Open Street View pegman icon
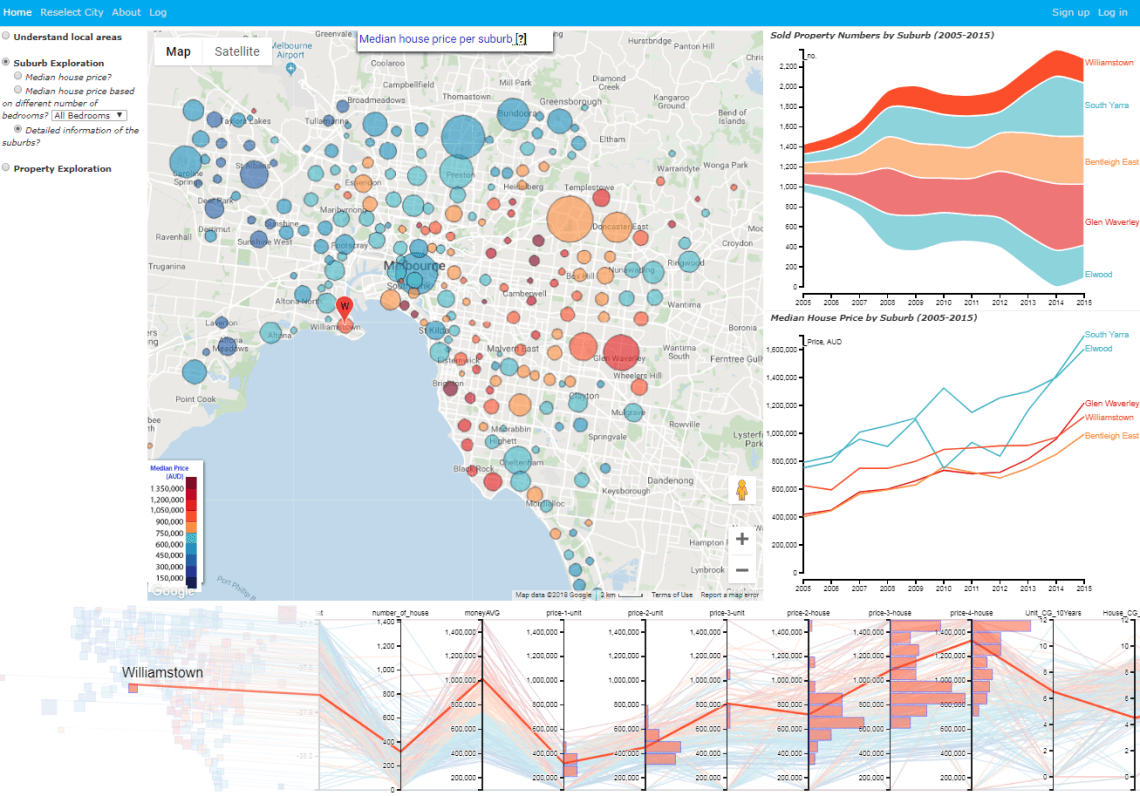This screenshot has height=796, width=1140. tap(742, 490)
